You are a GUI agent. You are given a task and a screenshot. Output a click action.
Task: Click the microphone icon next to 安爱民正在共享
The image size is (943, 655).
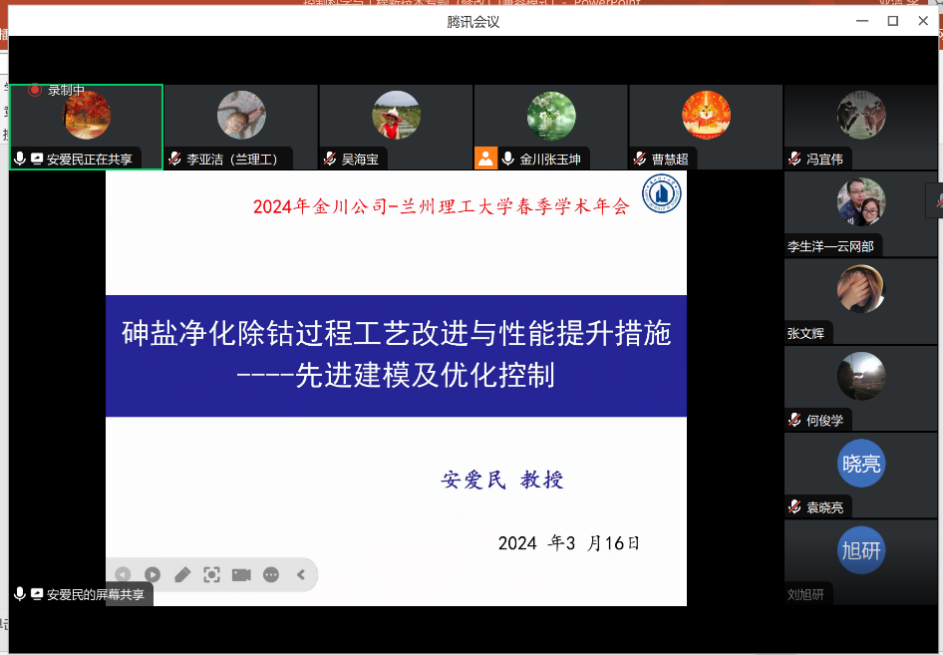click(x=19, y=159)
